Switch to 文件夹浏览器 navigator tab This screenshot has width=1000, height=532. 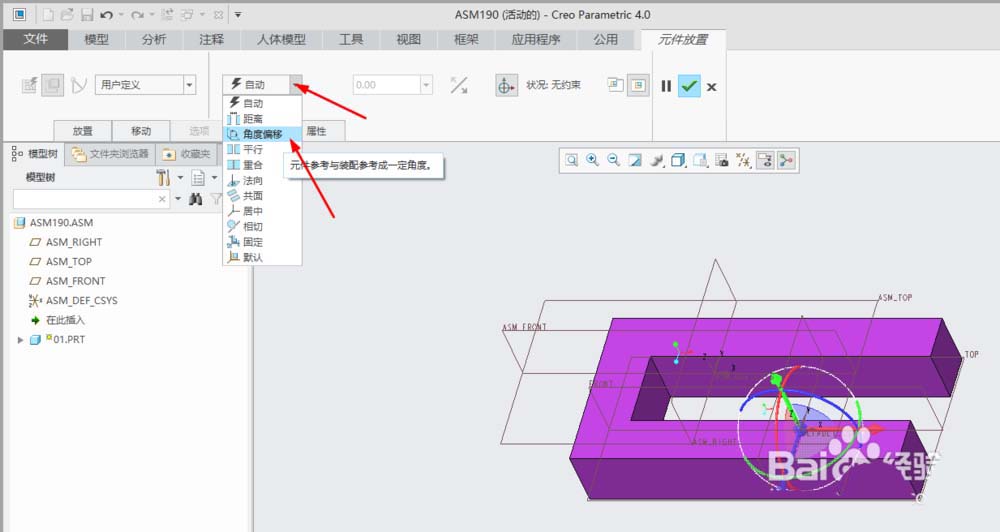tap(110, 154)
